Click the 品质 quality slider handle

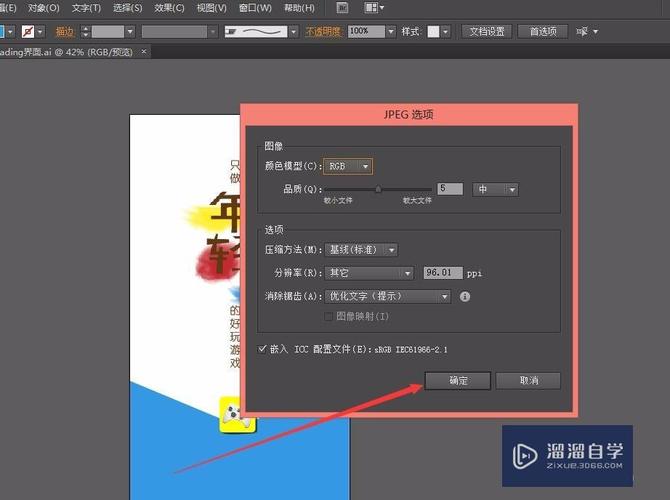(378, 189)
